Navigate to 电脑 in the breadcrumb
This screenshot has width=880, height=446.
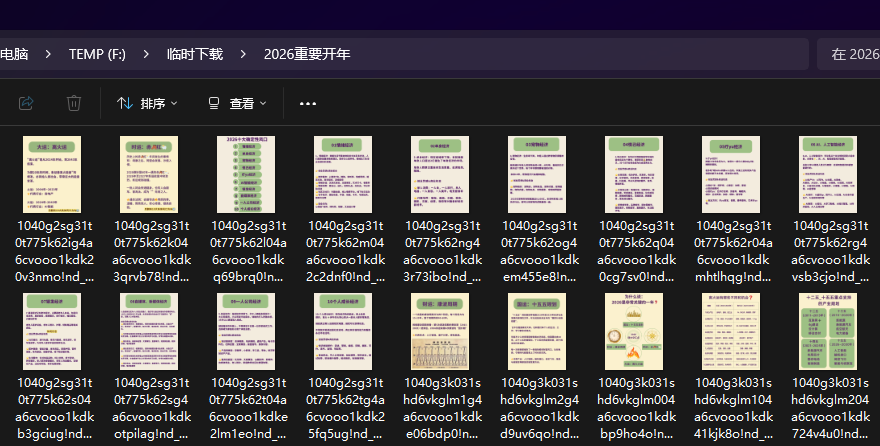click(x=14, y=54)
